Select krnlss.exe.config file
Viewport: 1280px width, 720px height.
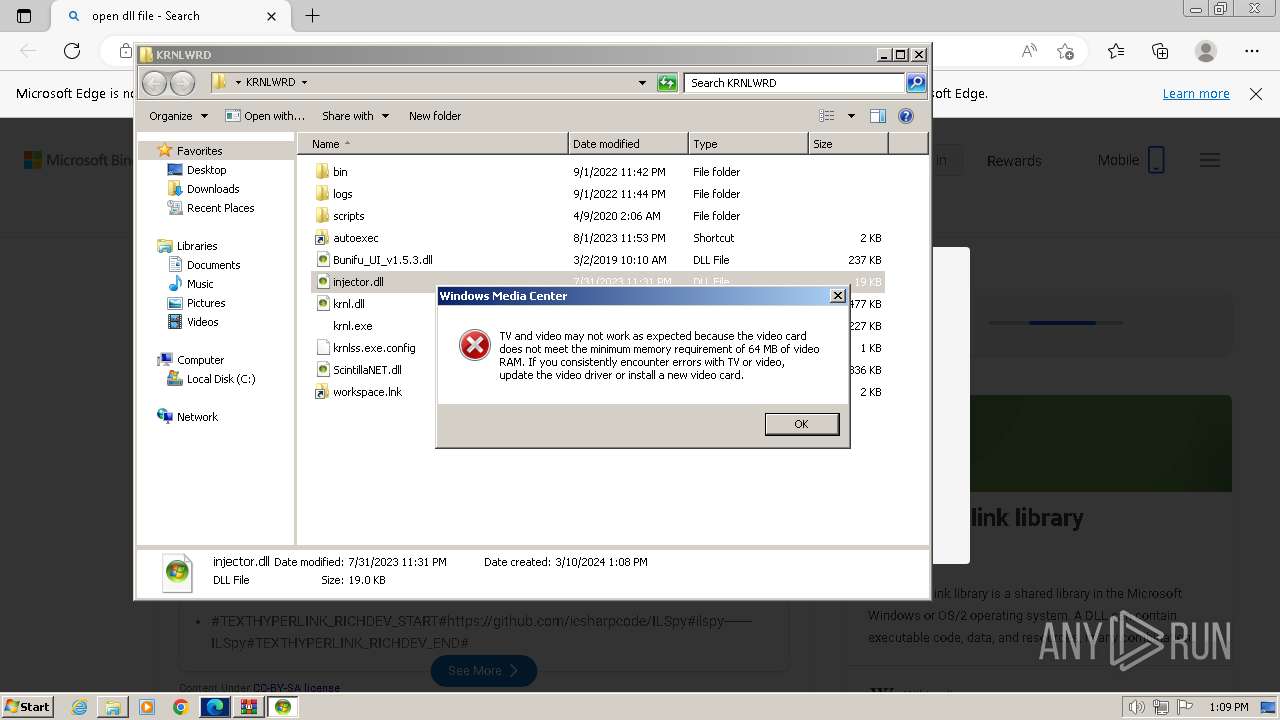tap(373, 348)
